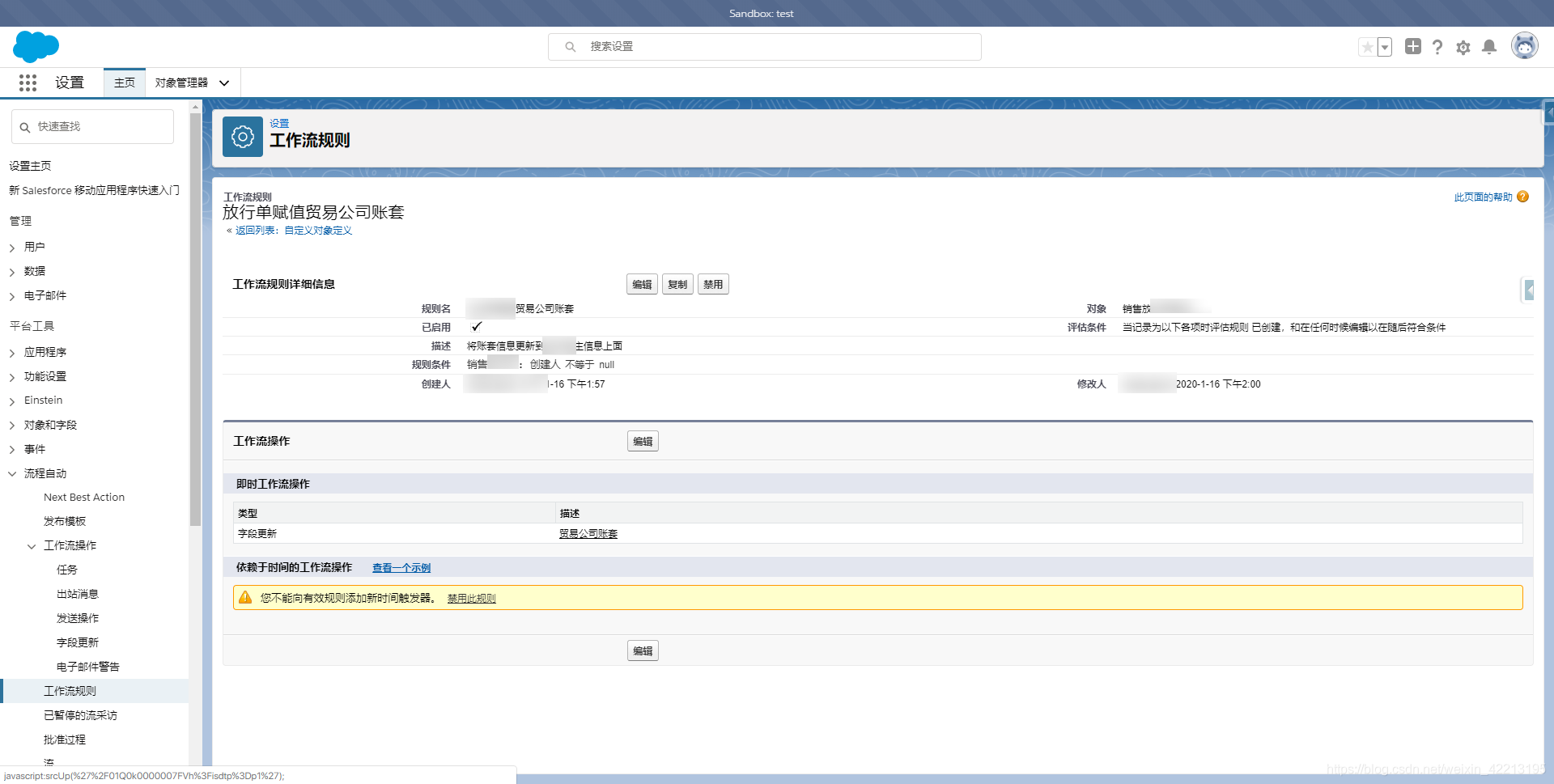Click the 快速查找 quick find box
The width and height of the screenshot is (1554, 784).
point(93,127)
